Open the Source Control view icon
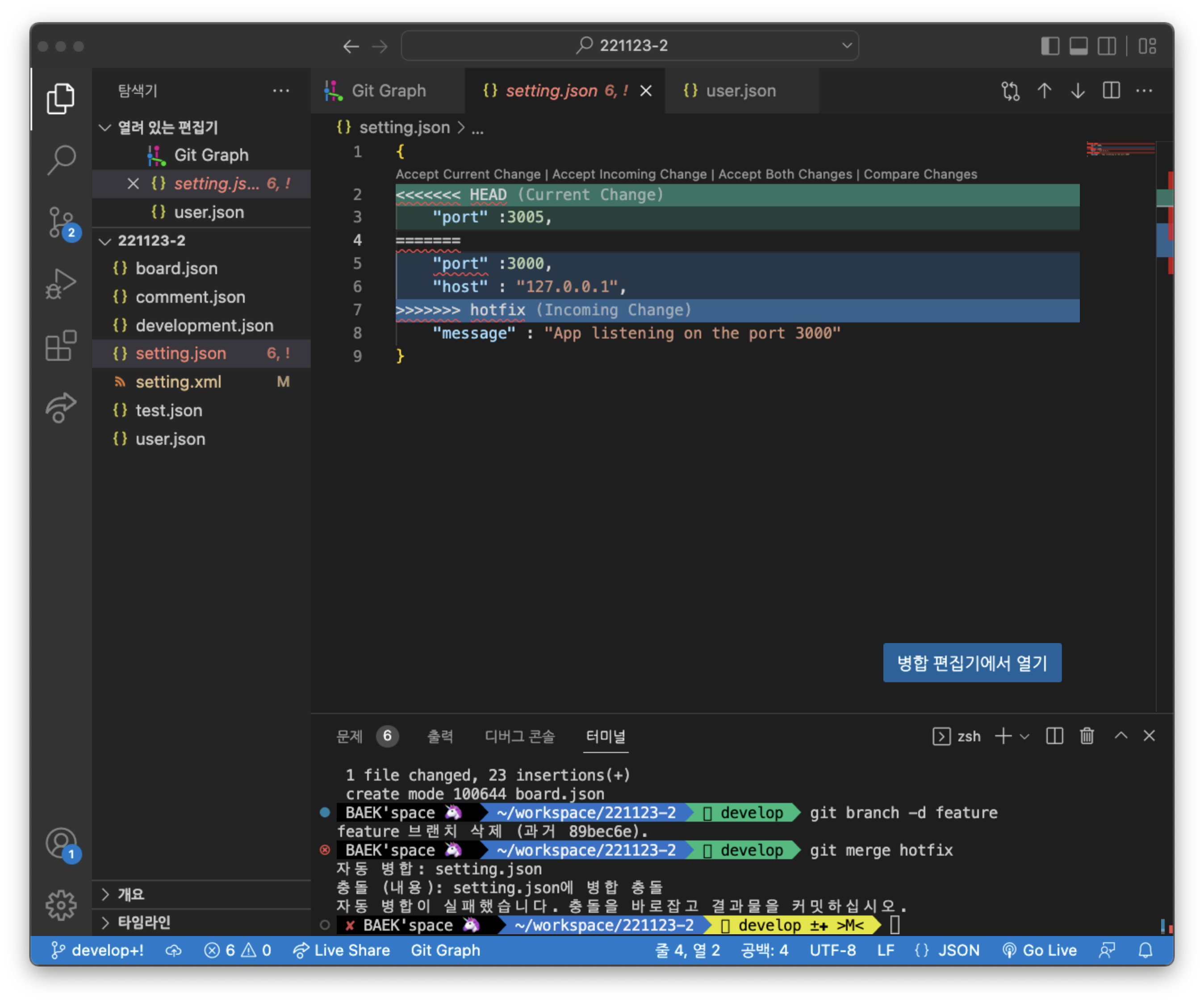 pos(61,222)
